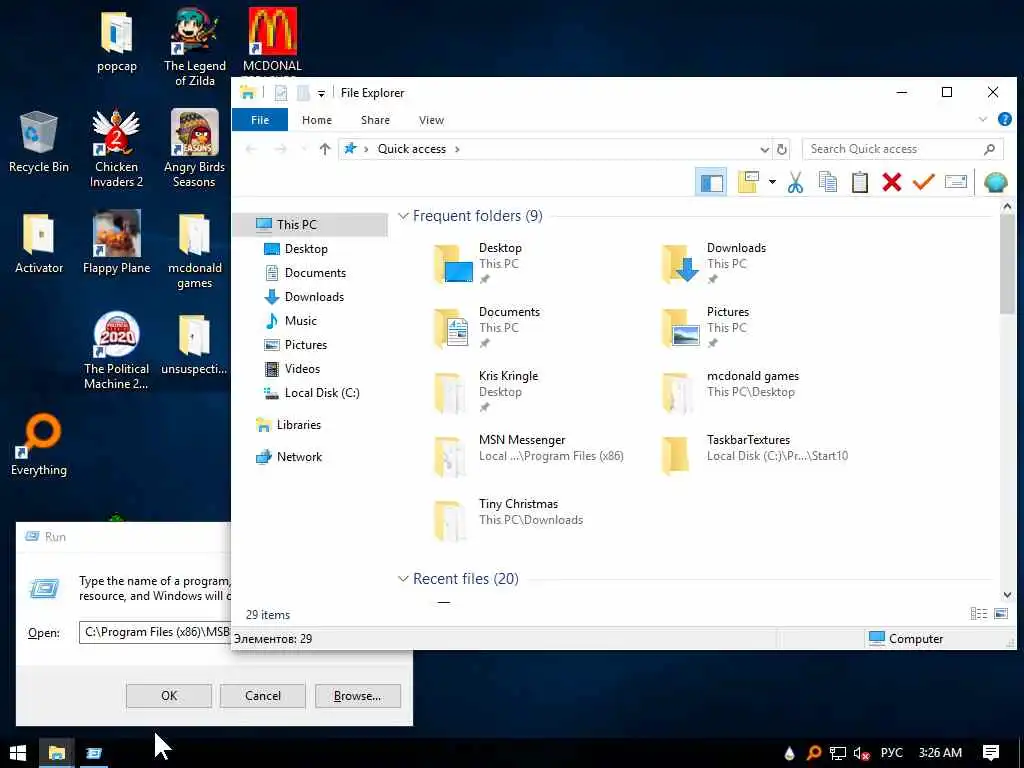Viewport: 1024px width, 768px height.
Task: Select the Kris Kringle folder
Action: [x=487, y=392]
